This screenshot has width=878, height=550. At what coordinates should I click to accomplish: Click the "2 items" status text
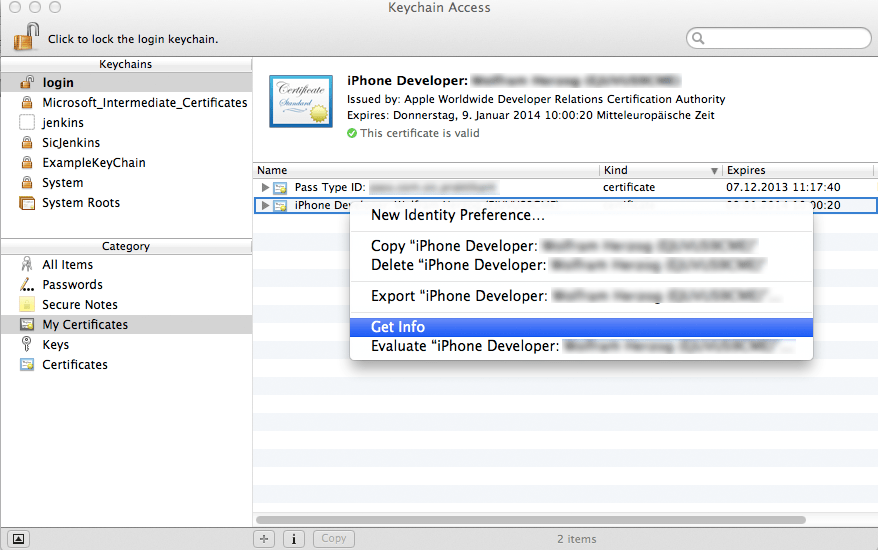[x=577, y=539]
